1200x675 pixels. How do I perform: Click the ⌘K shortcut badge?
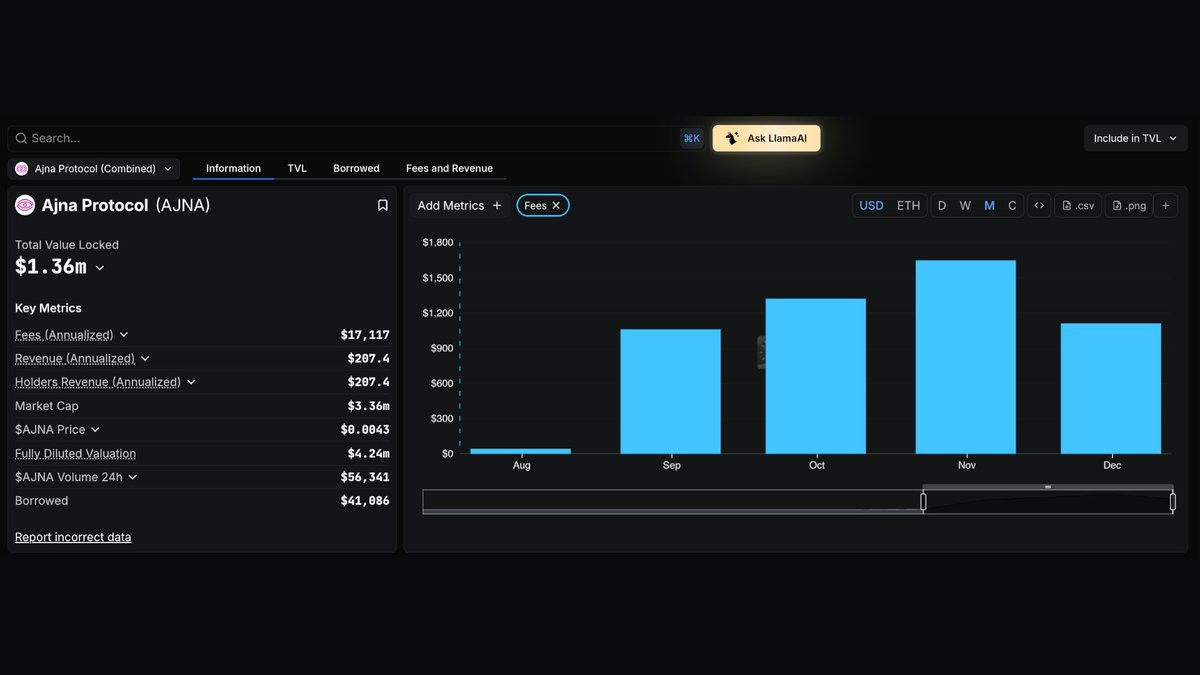click(x=692, y=138)
